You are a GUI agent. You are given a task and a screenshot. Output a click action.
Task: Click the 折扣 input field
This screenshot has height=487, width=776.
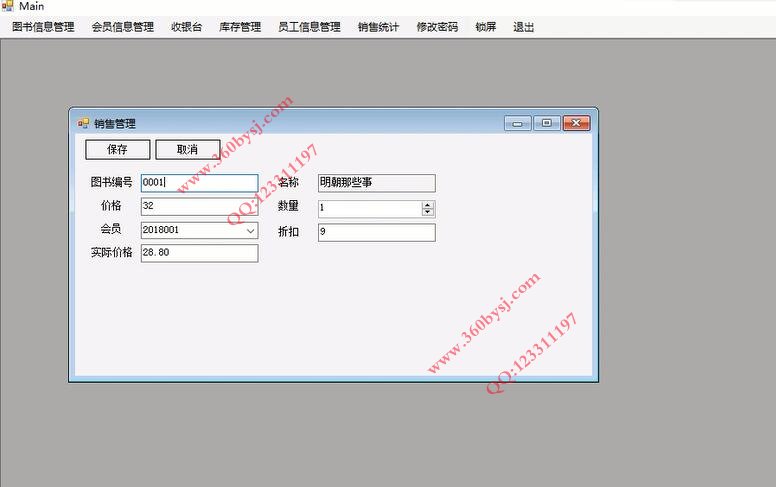(377, 232)
